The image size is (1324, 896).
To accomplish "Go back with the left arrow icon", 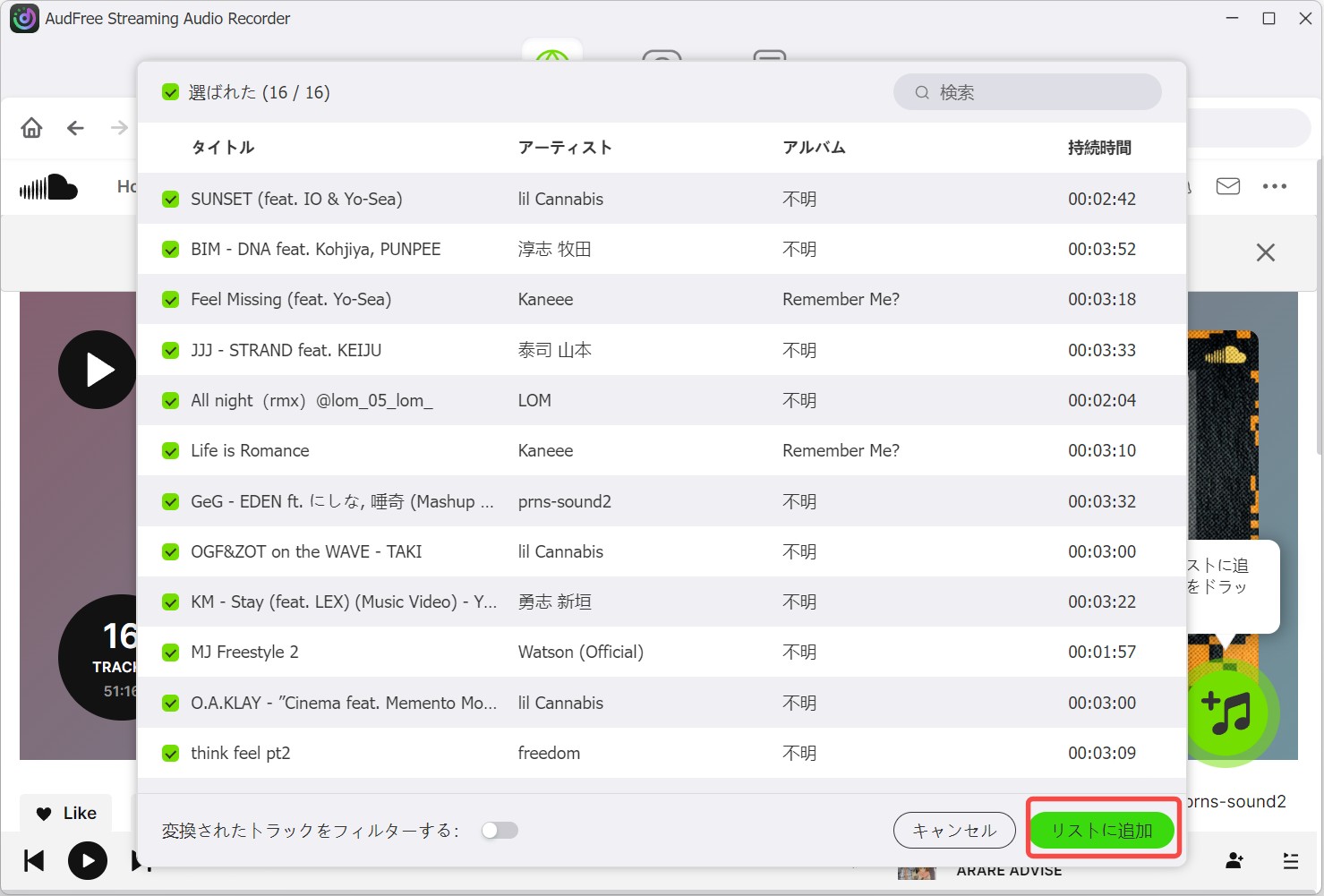I will coord(75,128).
